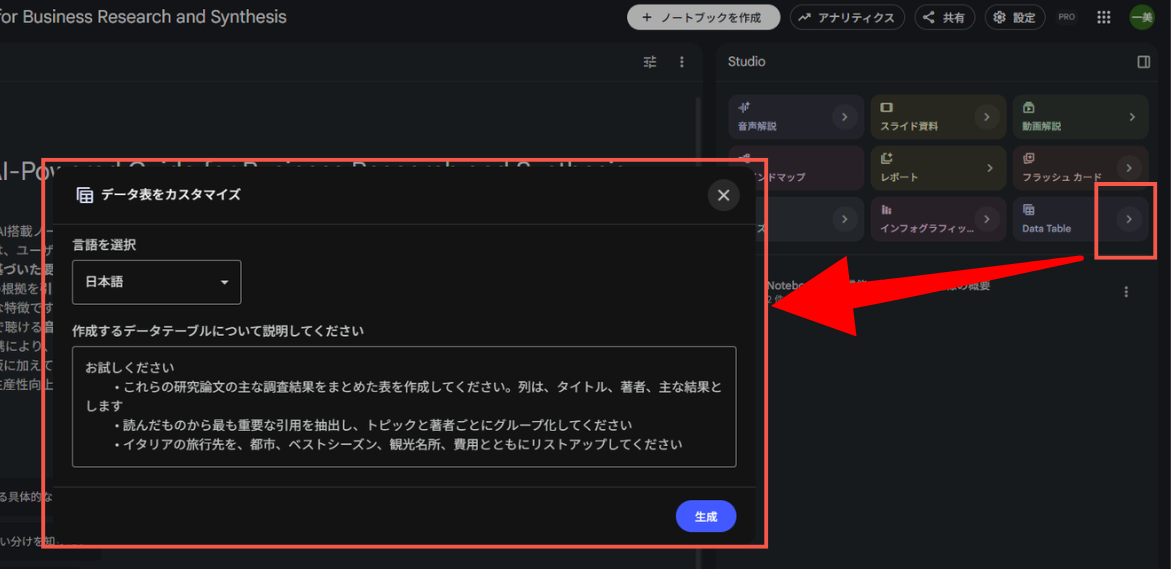Screen dimensions: 1171x569
Task: Expand レポート chevron arrow
Action: [x=990, y=168]
